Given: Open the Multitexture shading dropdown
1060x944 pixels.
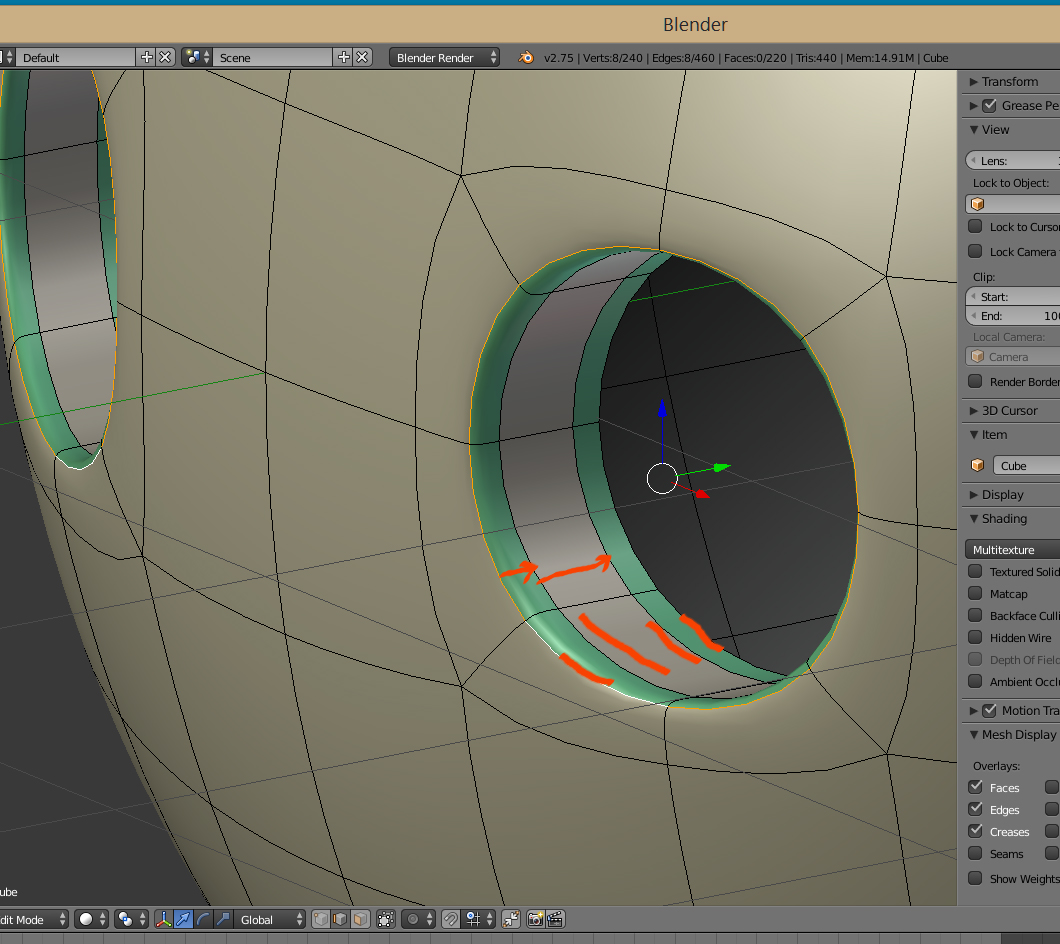Looking at the screenshot, I should 1012,550.
